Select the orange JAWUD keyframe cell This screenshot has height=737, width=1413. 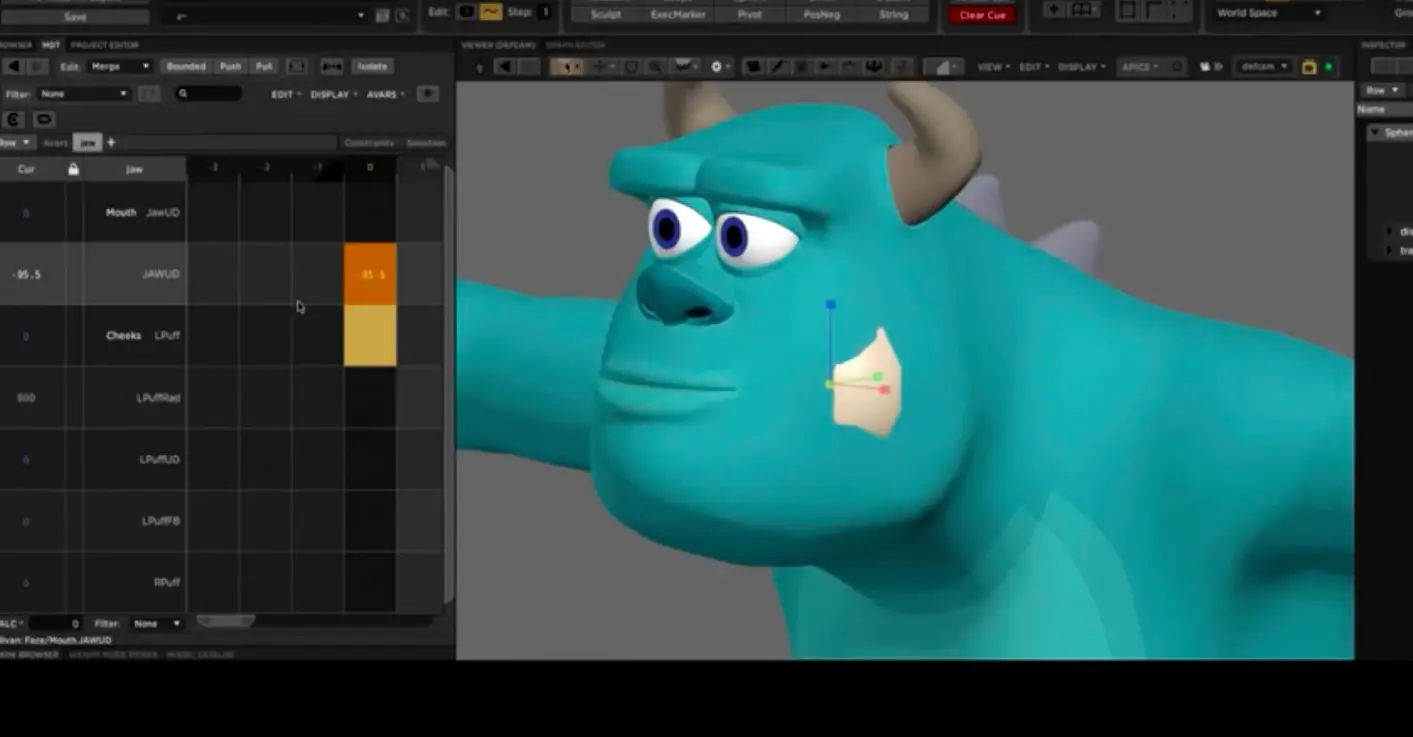370,273
